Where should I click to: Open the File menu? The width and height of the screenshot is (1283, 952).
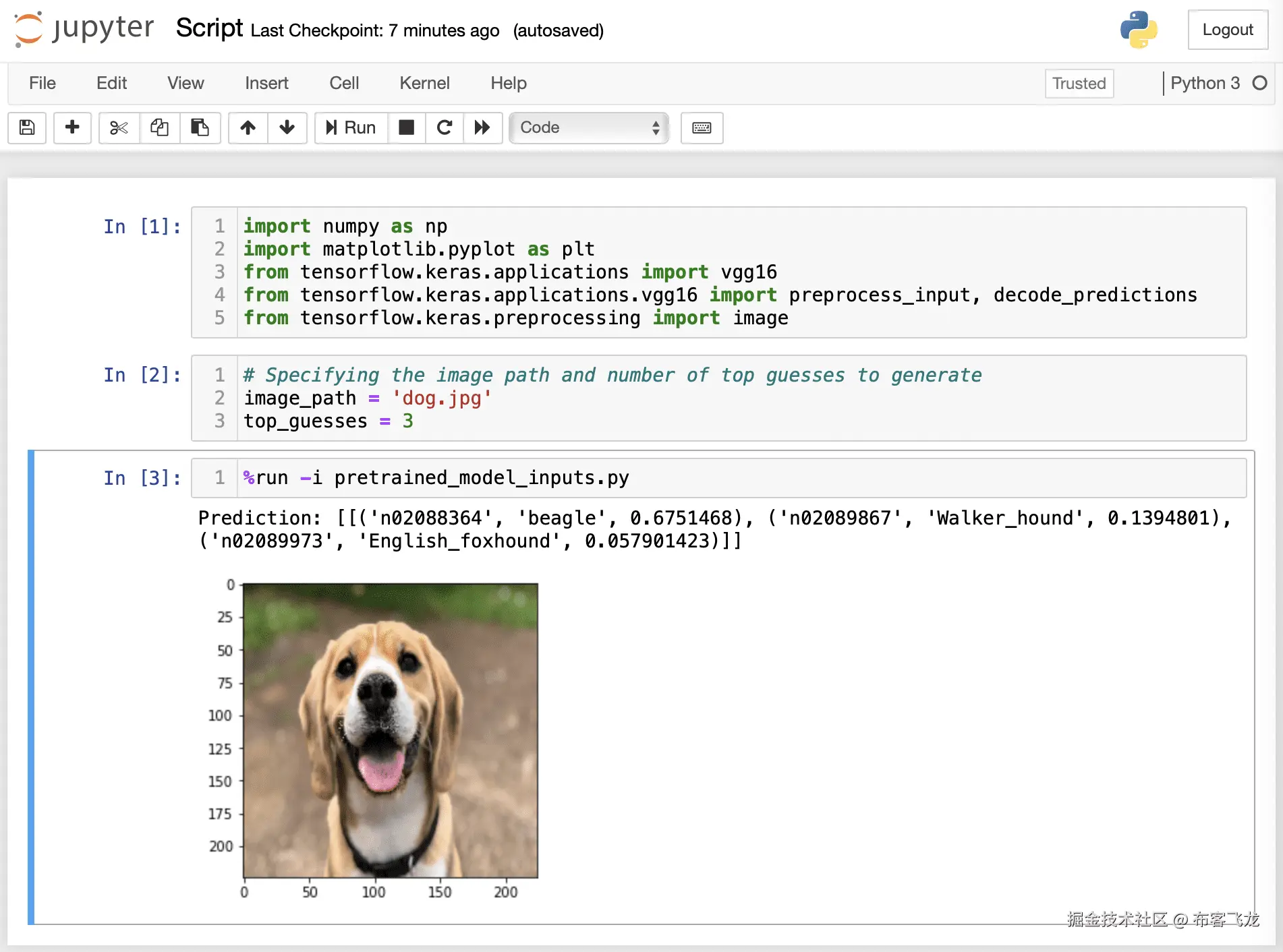(x=42, y=83)
